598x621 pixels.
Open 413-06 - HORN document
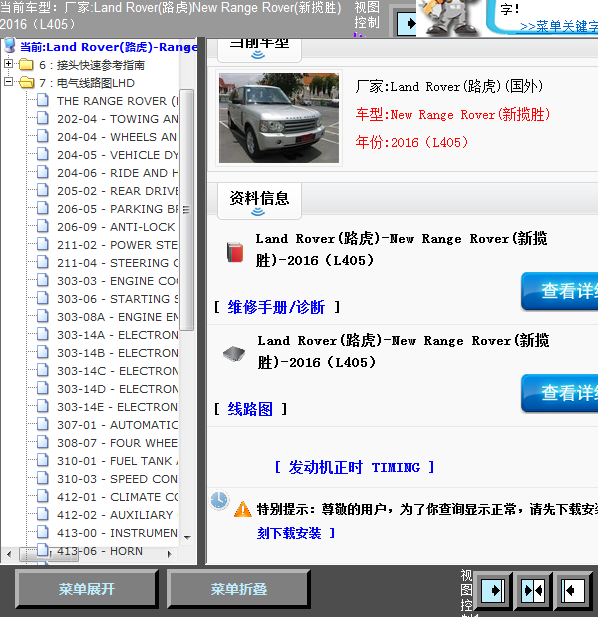pyautogui.click(x=100, y=551)
